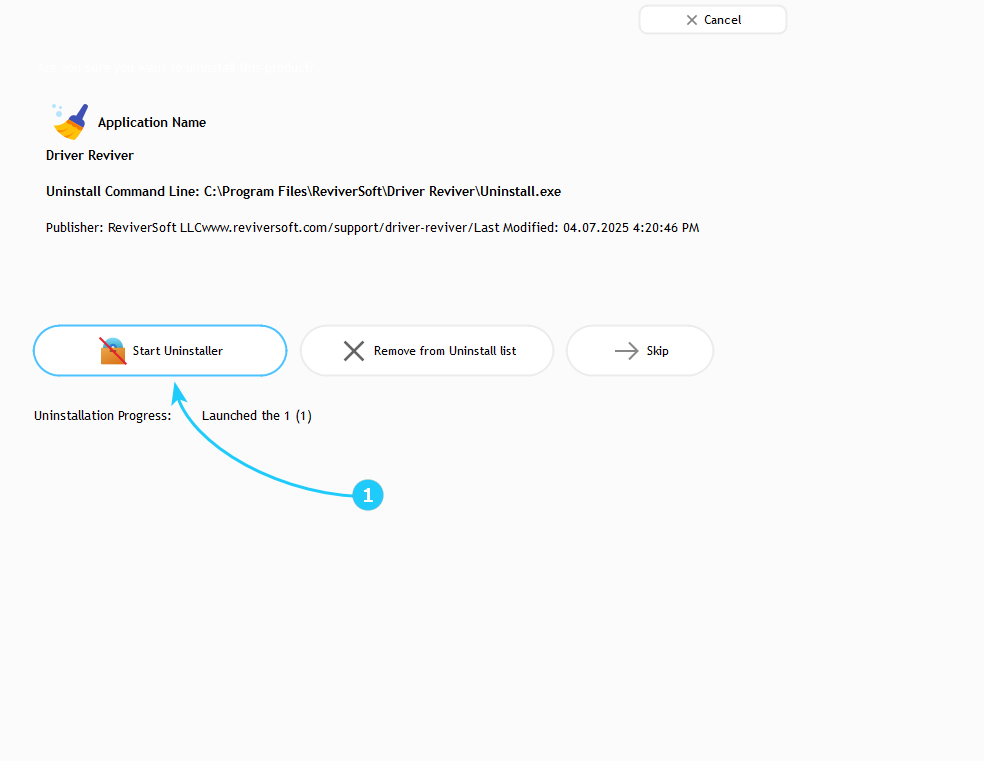Click the Last Modified date and time
This screenshot has height=761, width=984.
(630, 228)
